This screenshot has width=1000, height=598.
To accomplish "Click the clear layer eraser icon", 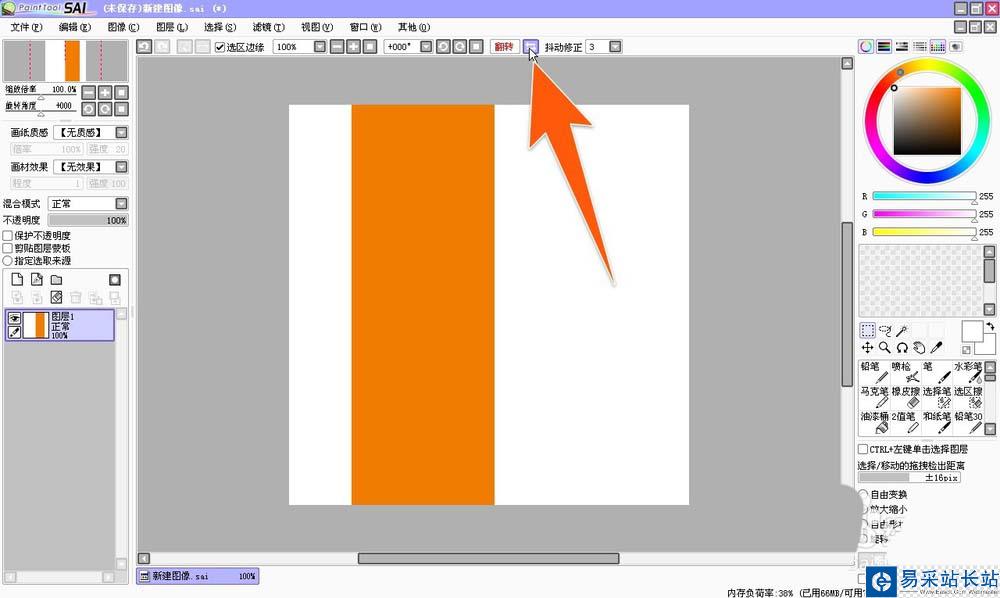I will tap(57, 297).
